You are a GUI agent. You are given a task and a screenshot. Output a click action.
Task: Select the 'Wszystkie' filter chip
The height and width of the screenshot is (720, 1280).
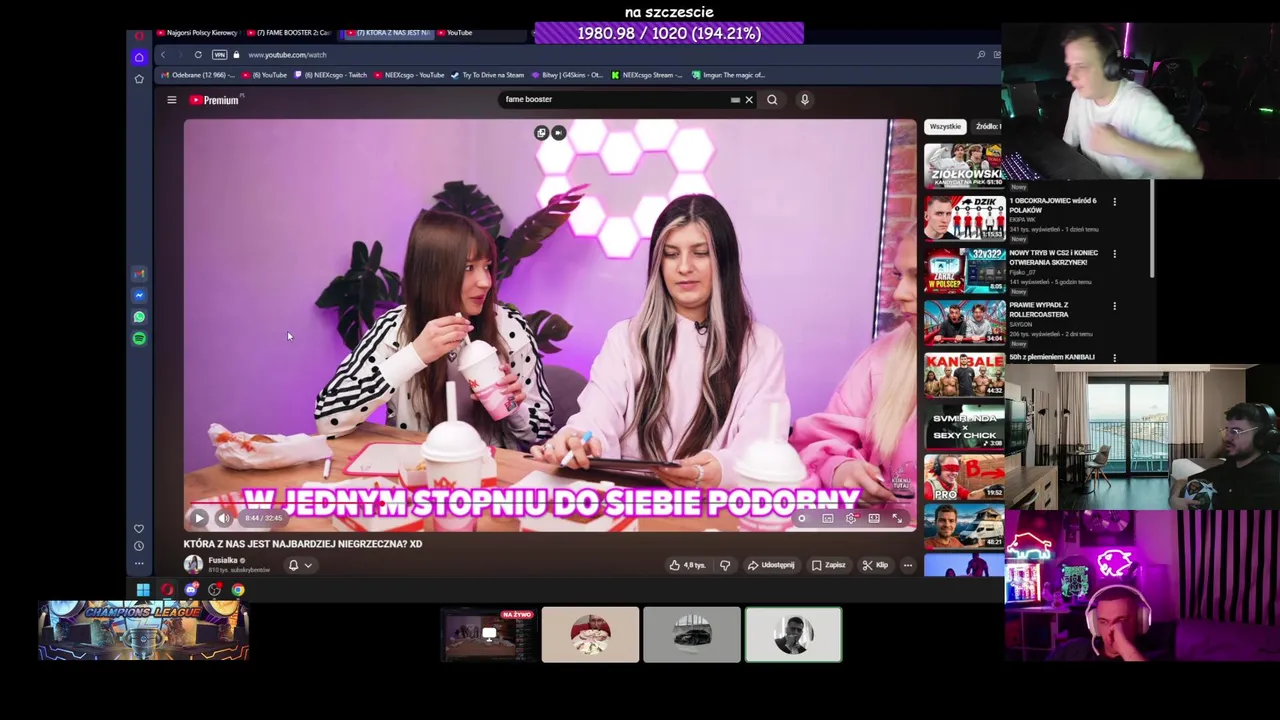point(945,127)
